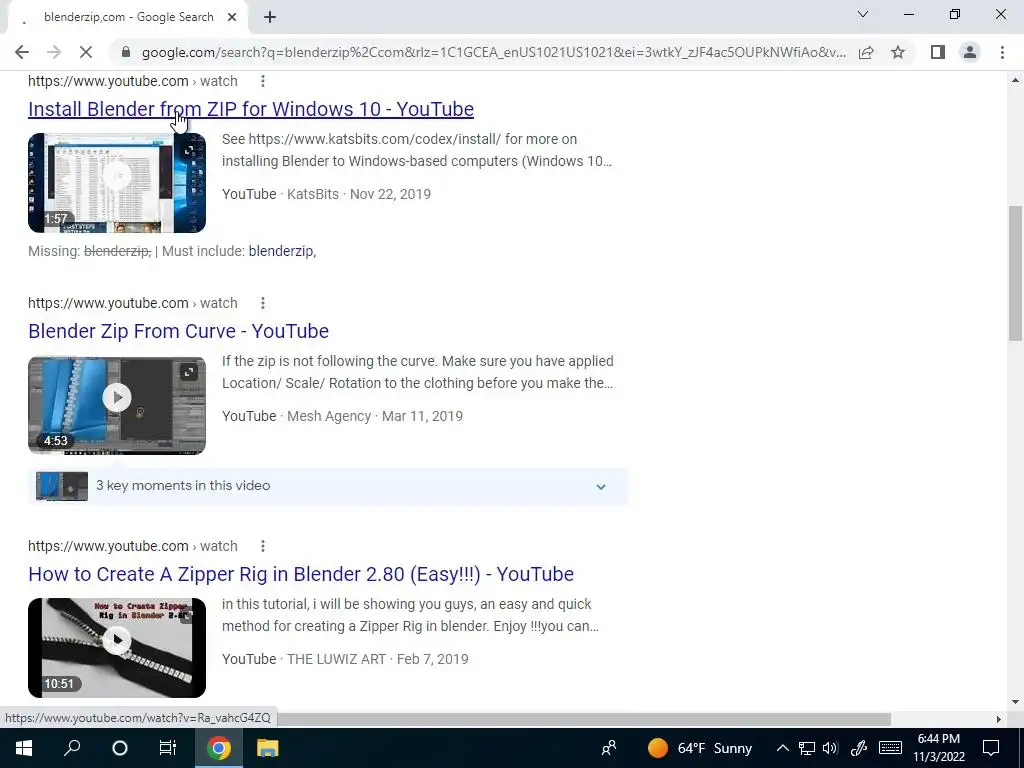
Task: Open the volume control in system tray
Action: coord(830,748)
